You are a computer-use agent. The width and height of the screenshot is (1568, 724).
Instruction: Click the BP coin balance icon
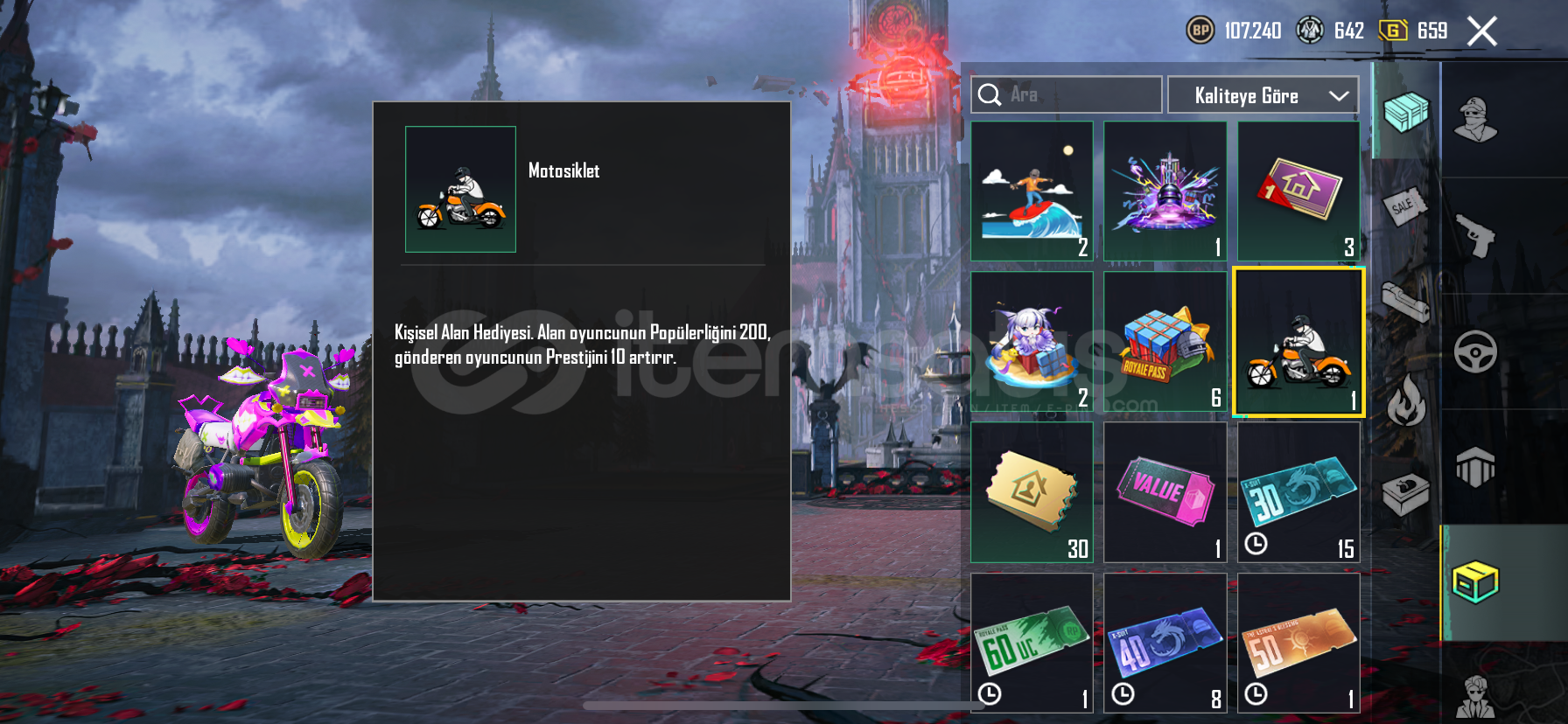[x=1200, y=31]
